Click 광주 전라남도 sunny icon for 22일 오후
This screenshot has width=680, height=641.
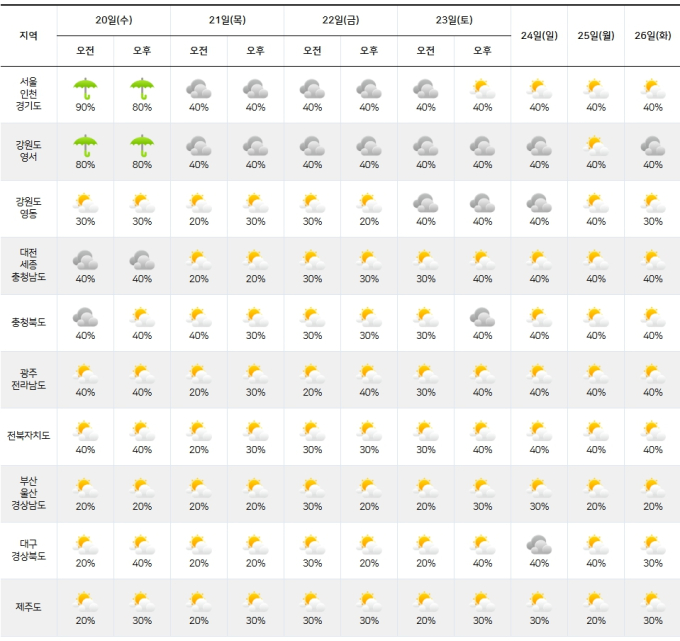369,374
